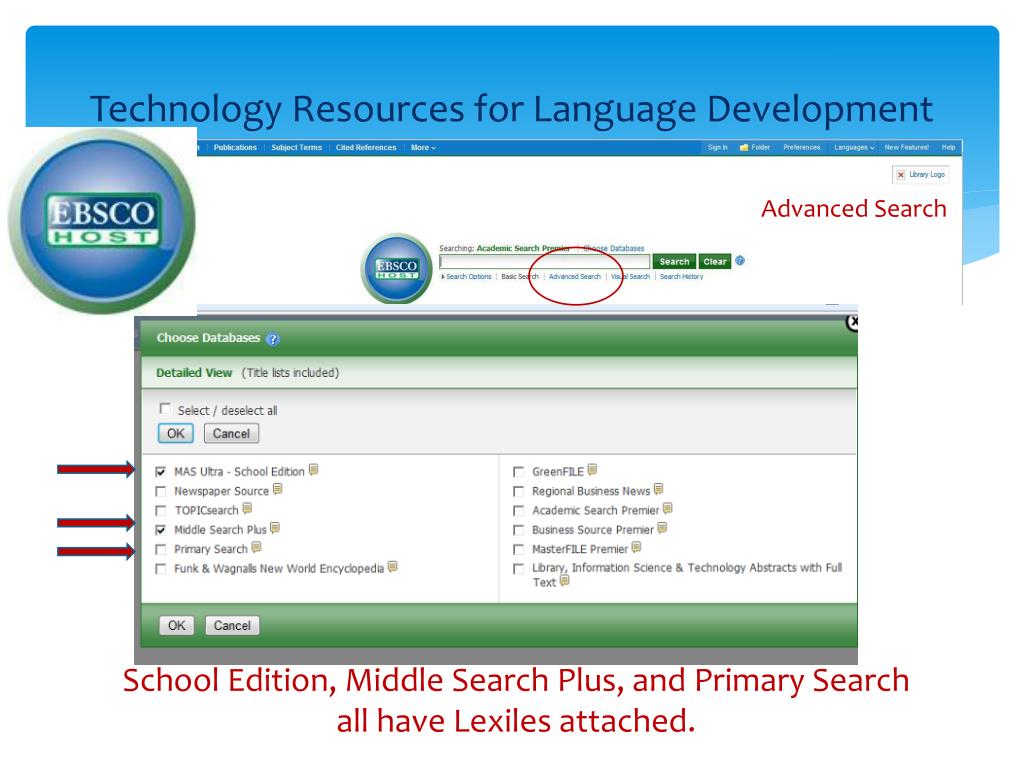1024x768 pixels.
Task: Check Academic Search Premier database
Action: coord(519,511)
